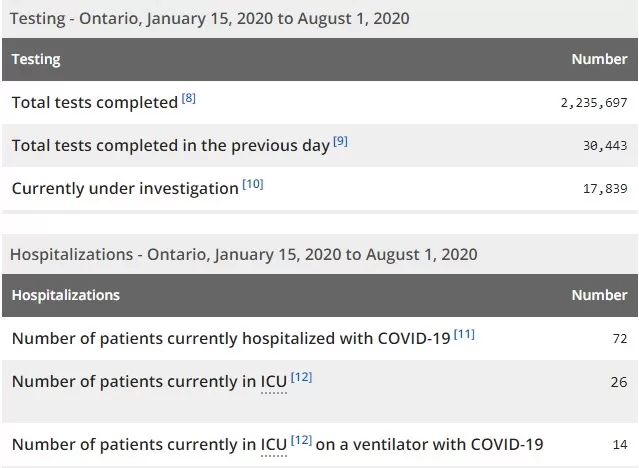Click the ICU abbreviation in the patients in ICU row

(274, 382)
